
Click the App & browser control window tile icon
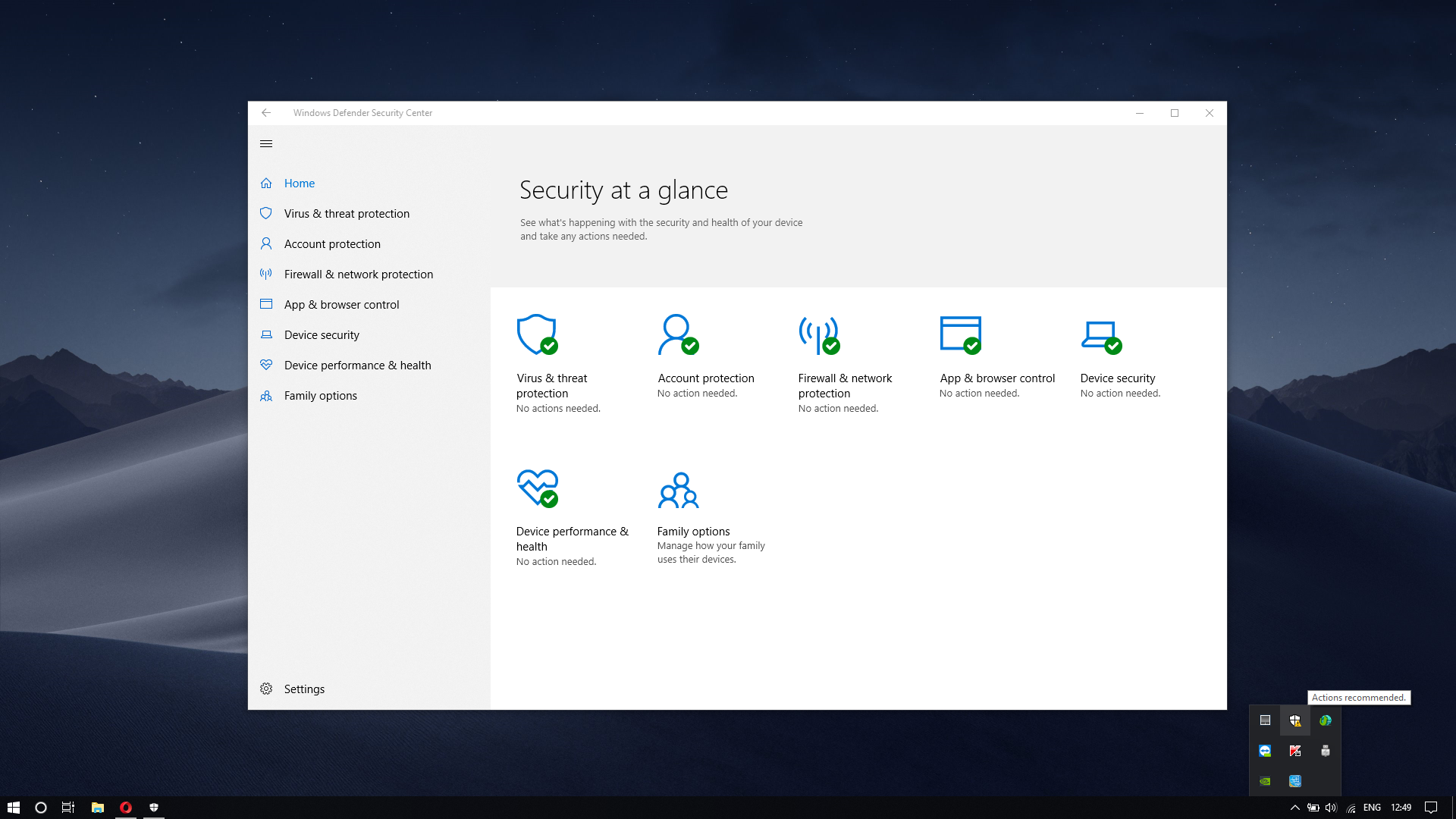pos(961,334)
